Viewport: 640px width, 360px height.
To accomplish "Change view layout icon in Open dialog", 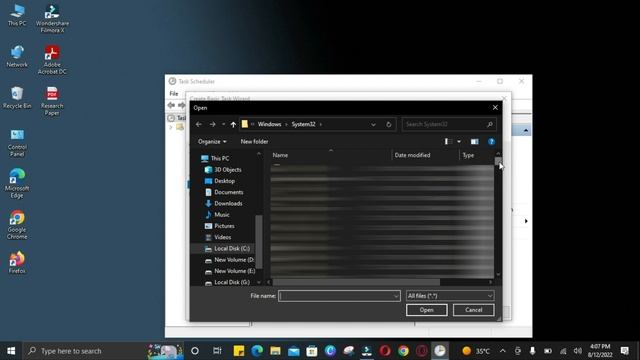I will [449, 142].
